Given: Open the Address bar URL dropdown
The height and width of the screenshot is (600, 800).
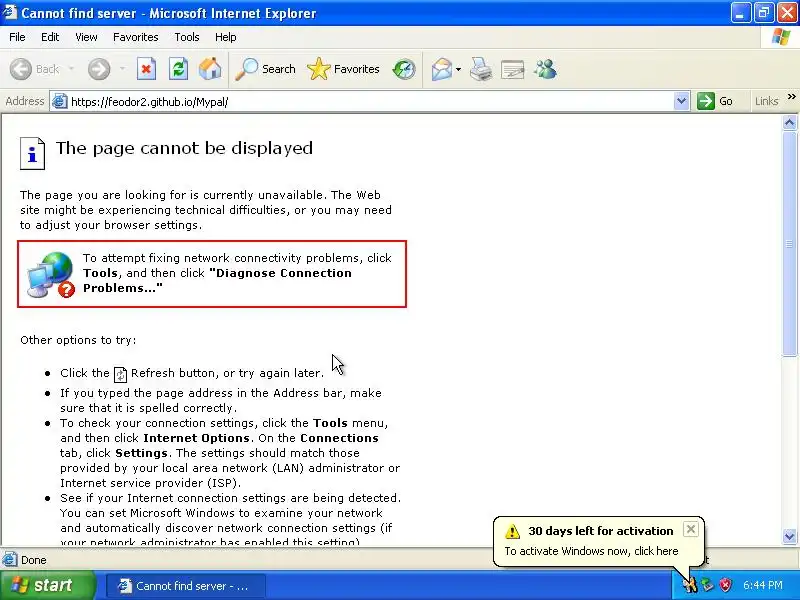Looking at the screenshot, I should [x=681, y=101].
